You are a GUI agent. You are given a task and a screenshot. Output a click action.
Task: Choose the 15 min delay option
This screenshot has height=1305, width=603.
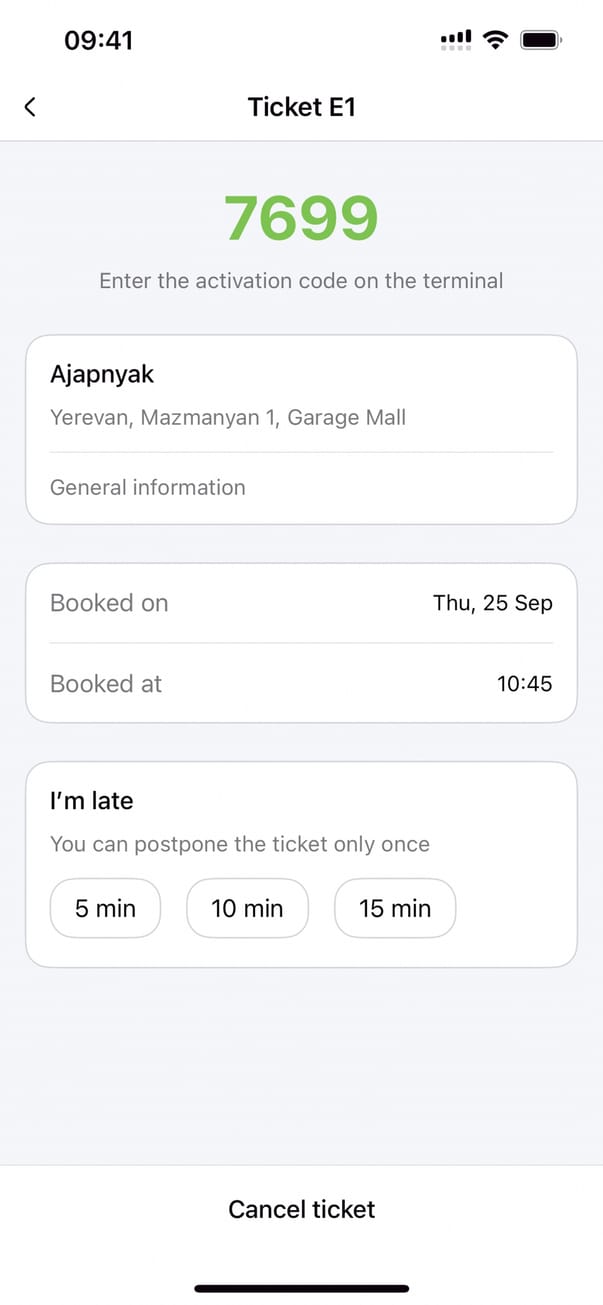395,908
